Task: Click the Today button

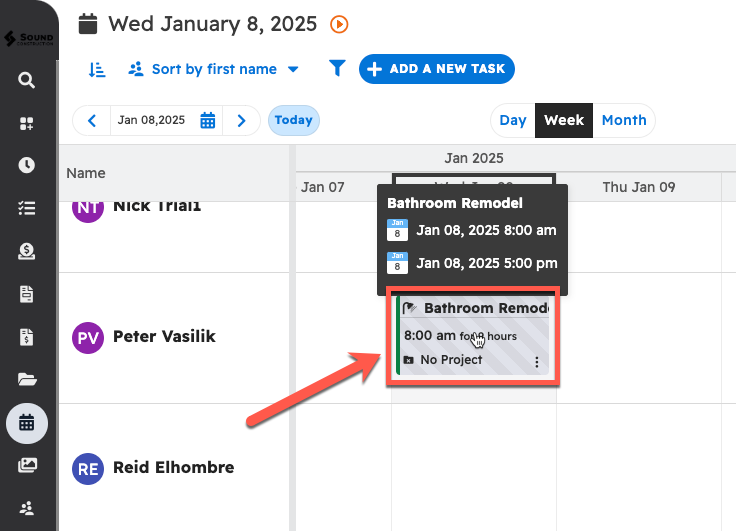Action: tap(294, 120)
